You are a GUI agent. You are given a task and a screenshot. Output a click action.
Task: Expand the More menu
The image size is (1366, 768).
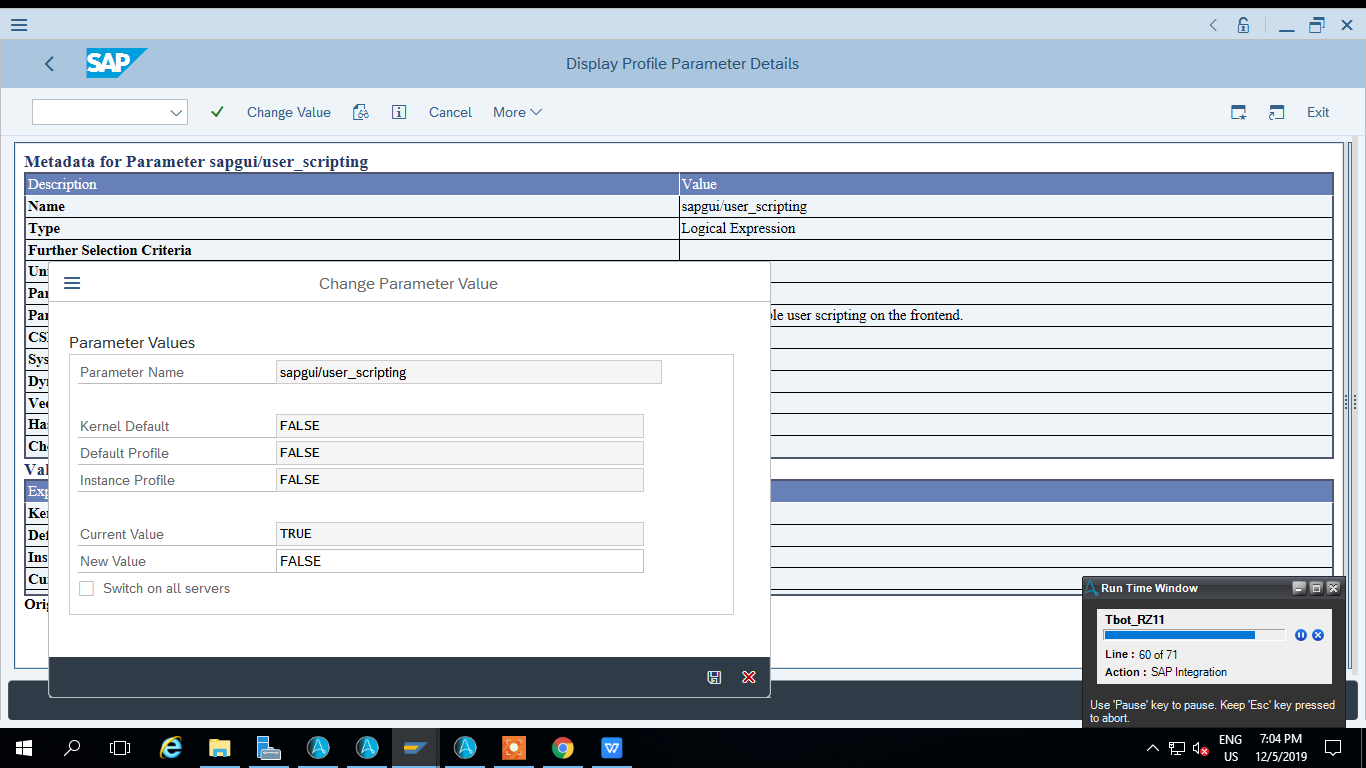517,112
